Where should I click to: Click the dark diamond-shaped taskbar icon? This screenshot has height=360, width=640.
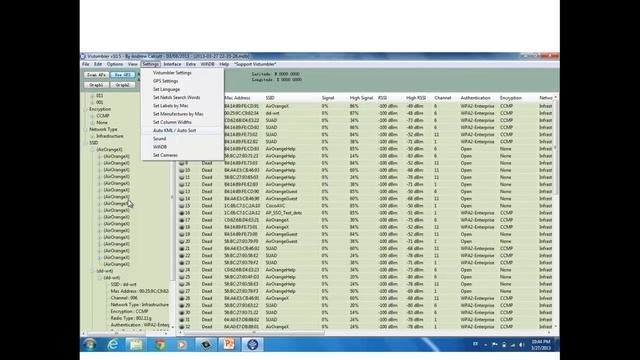206,344
